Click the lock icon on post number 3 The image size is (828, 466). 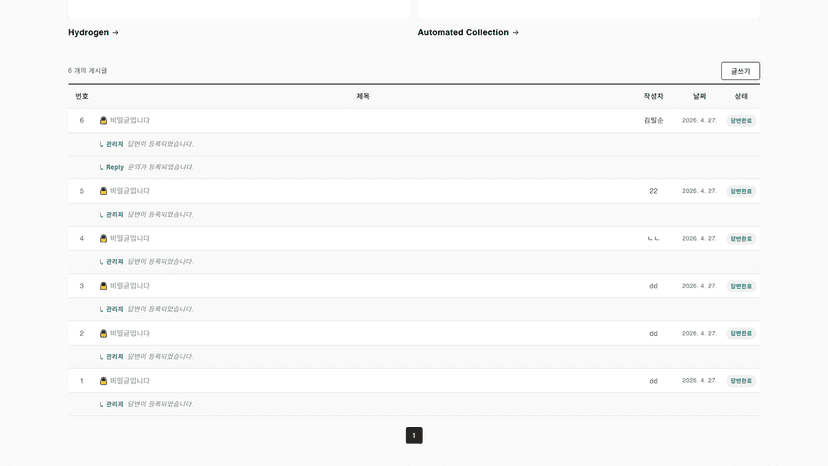click(104, 286)
